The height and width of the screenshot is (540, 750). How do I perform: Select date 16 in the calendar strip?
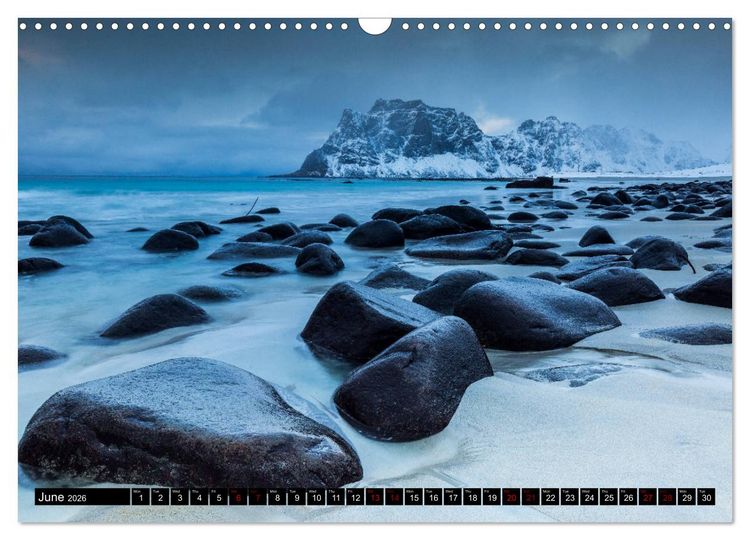pos(433,496)
